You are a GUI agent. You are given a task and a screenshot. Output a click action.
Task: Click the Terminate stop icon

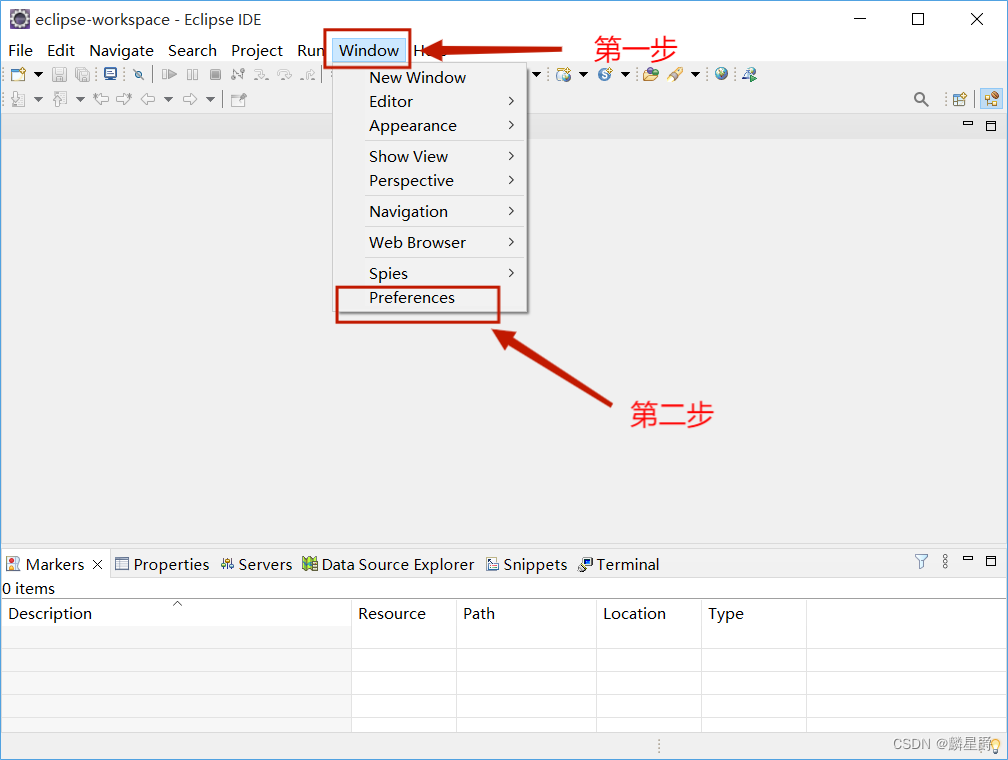(x=215, y=75)
